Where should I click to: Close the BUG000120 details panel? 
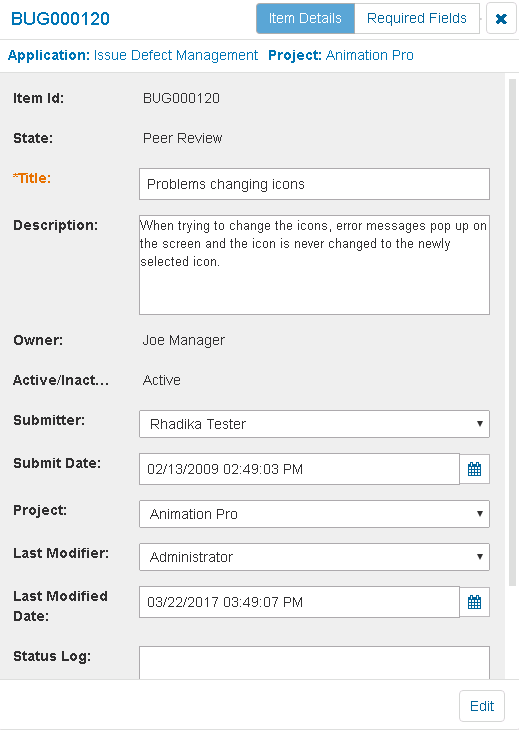pyautogui.click(x=501, y=19)
